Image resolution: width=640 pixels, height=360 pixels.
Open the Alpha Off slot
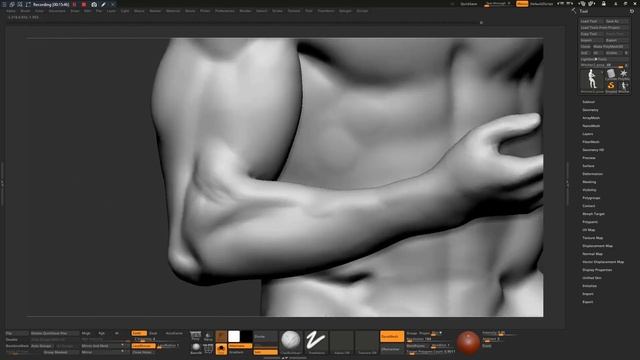pyautogui.click(x=342, y=342)
